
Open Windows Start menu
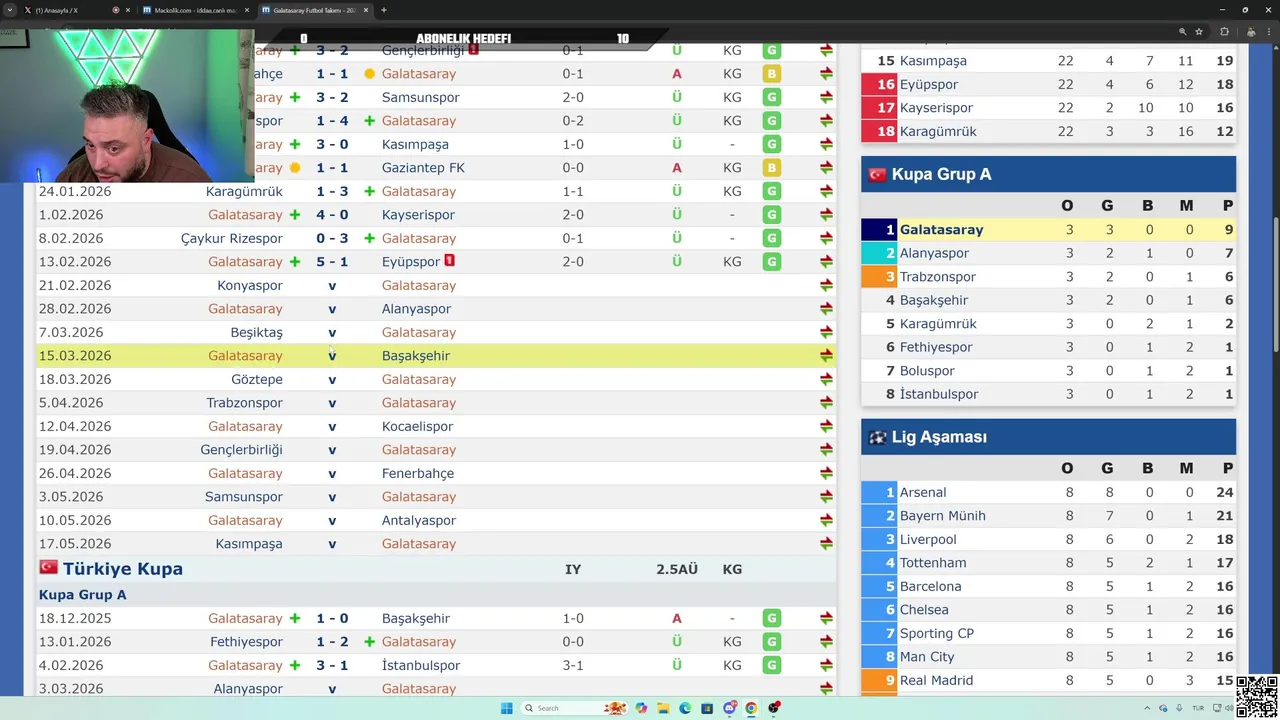click(507, 708)
